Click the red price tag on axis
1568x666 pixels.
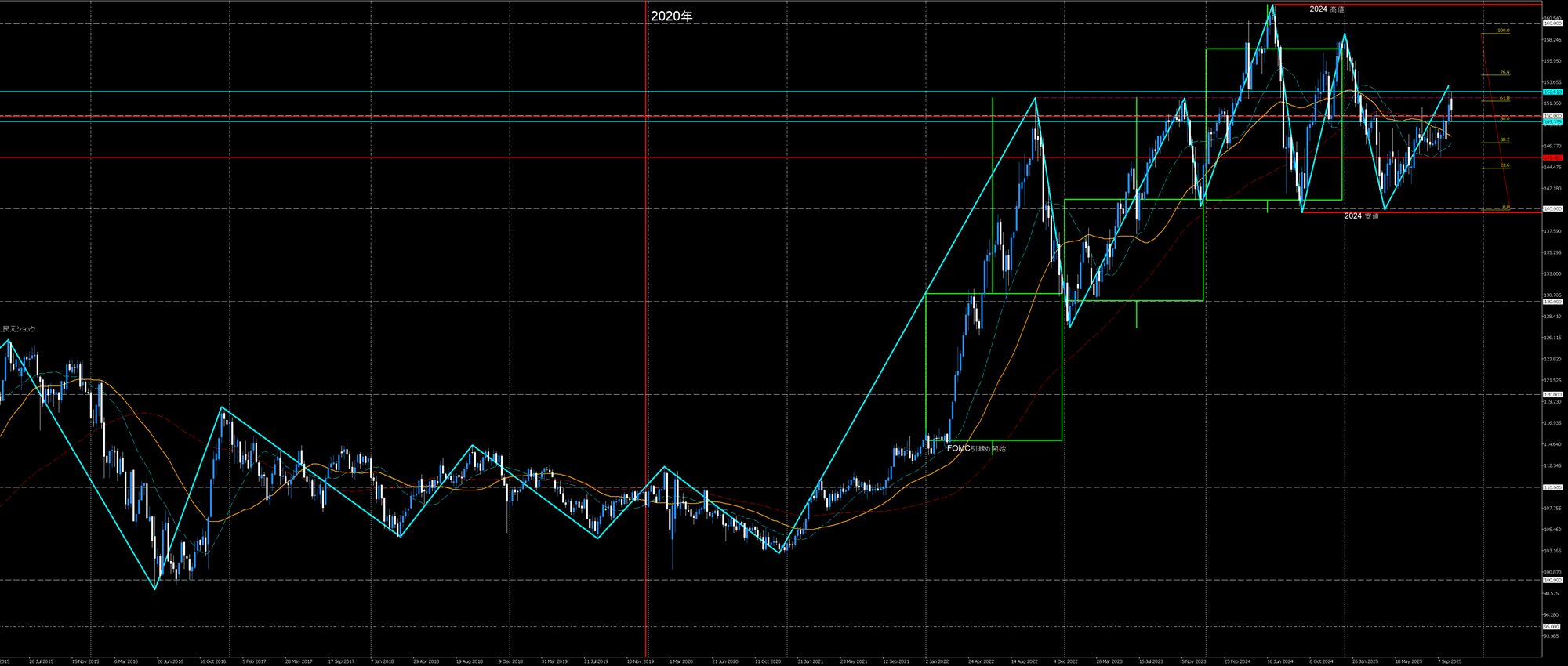click(1552, 157)
